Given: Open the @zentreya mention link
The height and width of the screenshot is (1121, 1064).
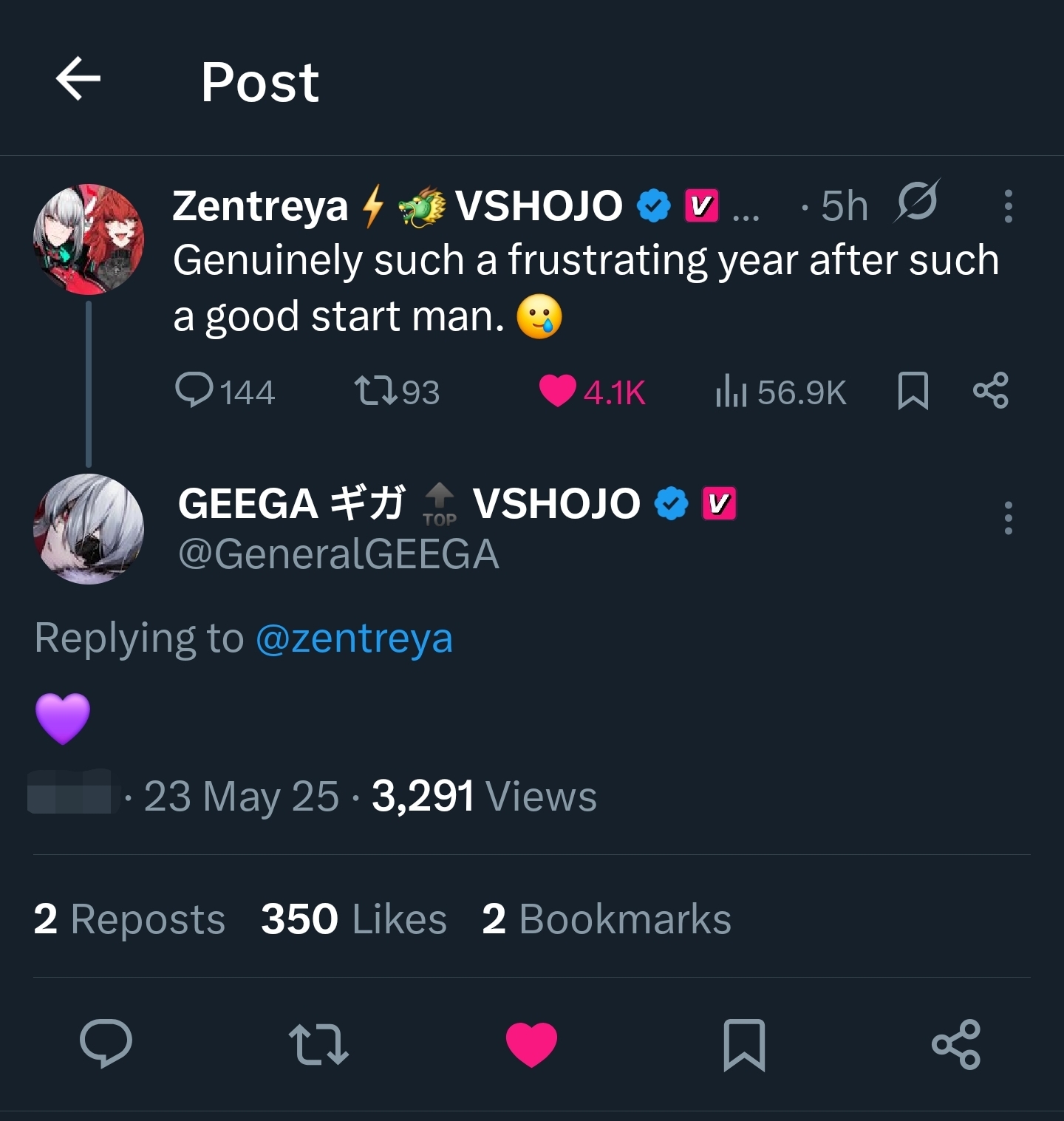Looking at the screenshot, I should pos(354,638).
